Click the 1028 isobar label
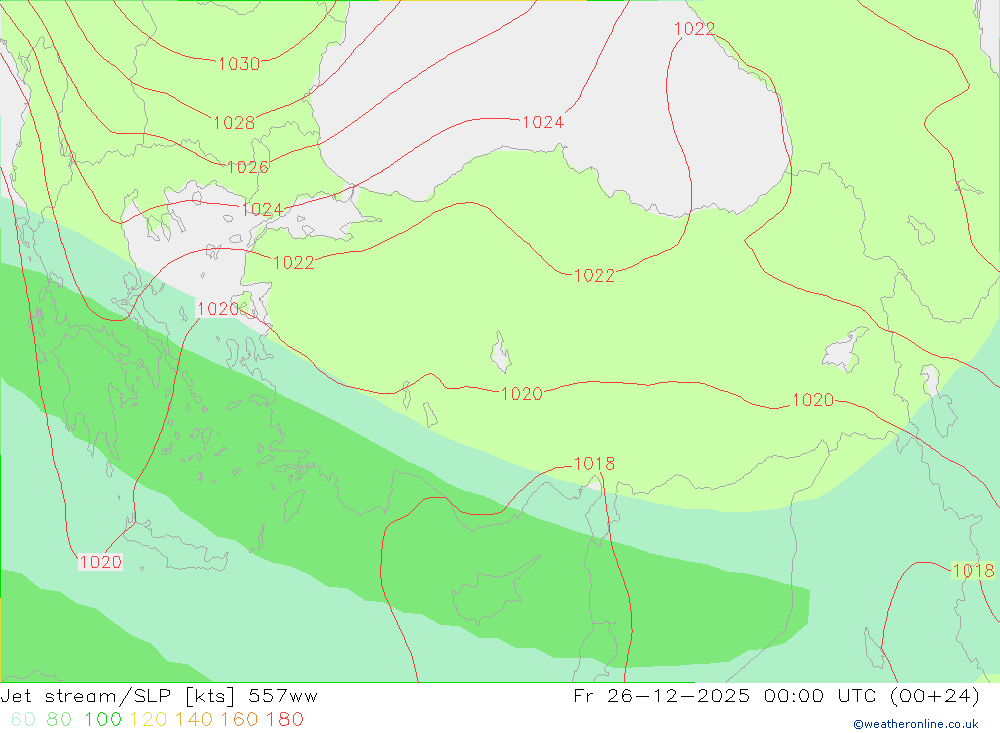The height and width of the screenshot is (733, 1000). click(x=234, y=122)
